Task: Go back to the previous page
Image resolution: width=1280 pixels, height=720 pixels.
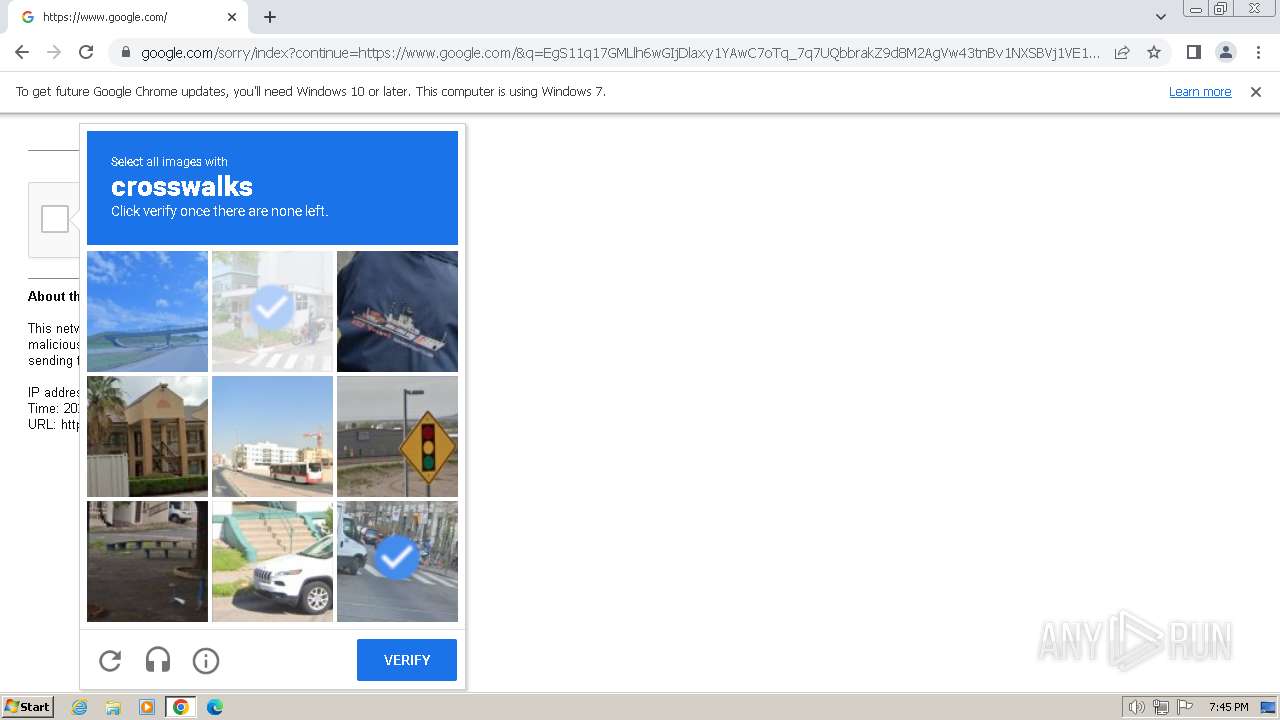Action: point(22,52)
